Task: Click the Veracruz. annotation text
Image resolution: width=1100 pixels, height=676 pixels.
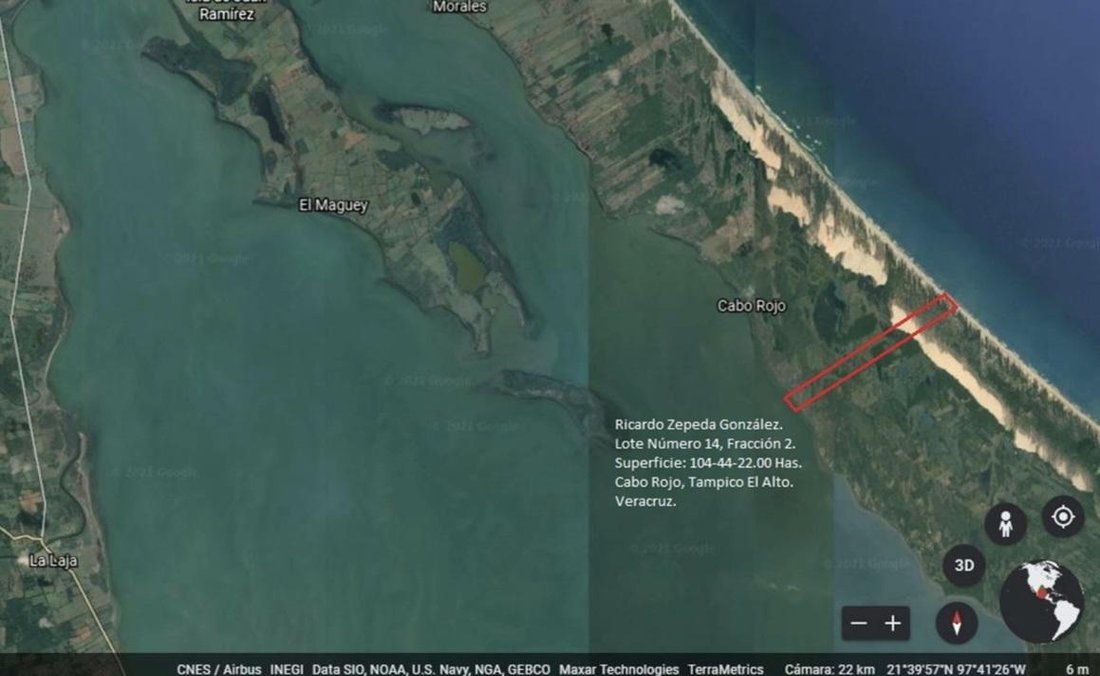Action: [x=645, y=501]
